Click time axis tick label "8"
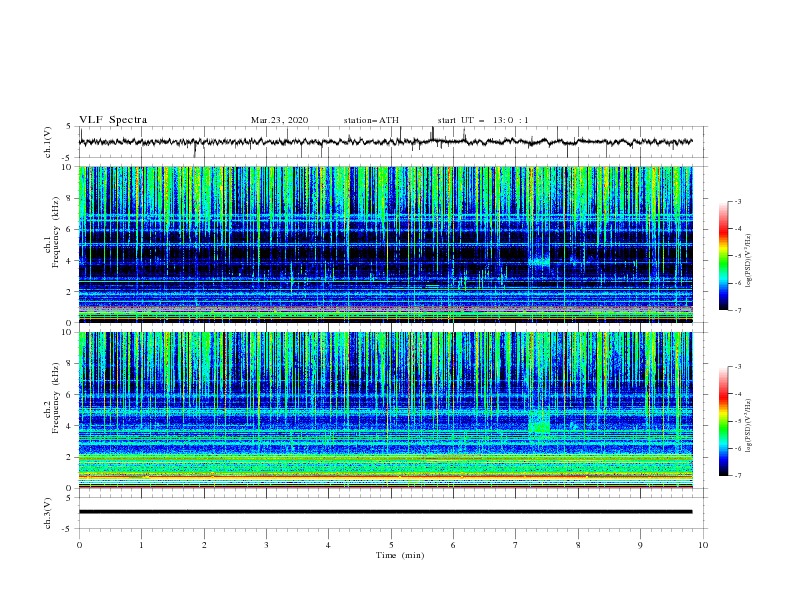Screen dimensions: 792x612 coord(578,545)
